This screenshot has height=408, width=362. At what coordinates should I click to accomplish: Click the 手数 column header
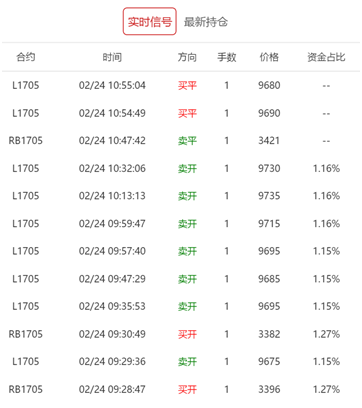227,57
